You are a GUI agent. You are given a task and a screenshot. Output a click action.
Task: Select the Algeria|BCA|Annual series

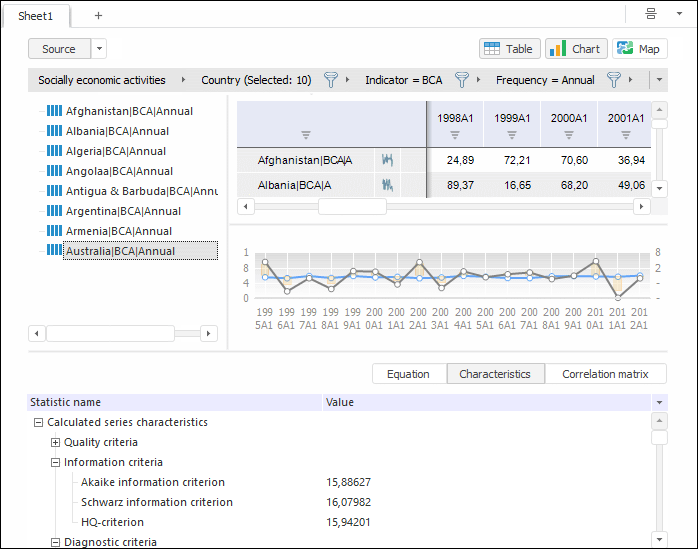click(116, 151)
